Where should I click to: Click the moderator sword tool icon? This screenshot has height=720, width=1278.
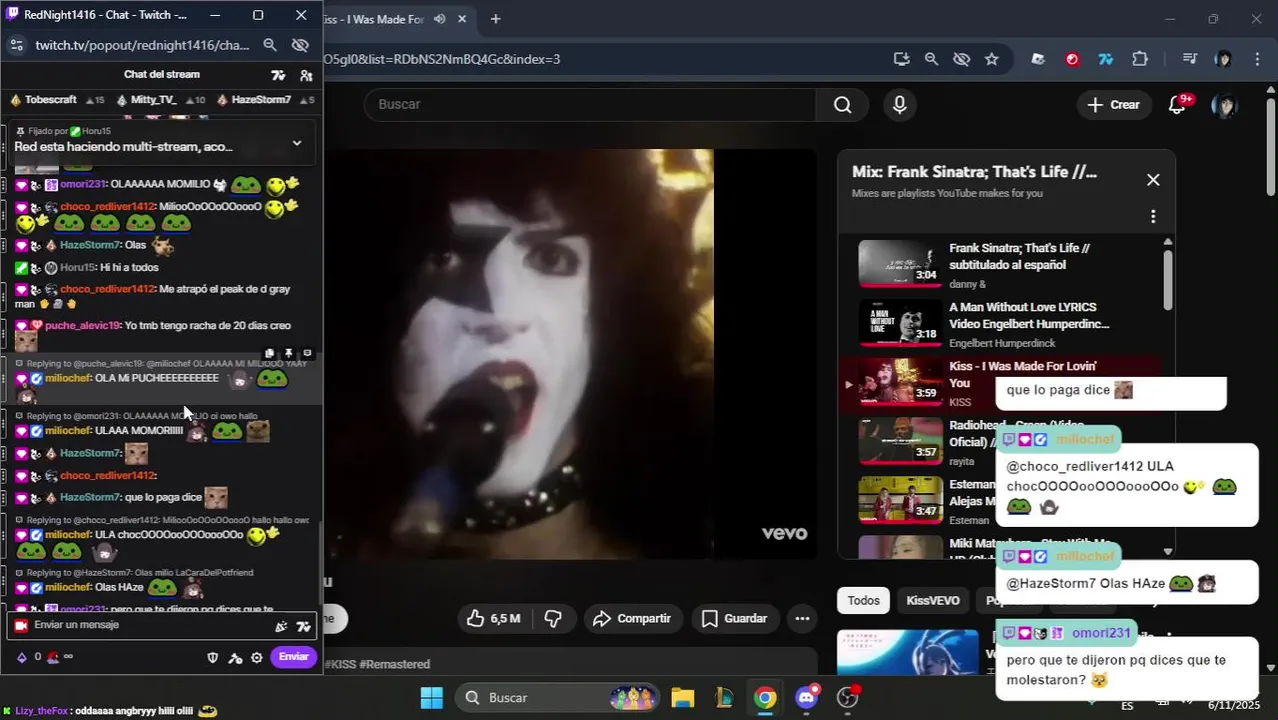point(235,657)
